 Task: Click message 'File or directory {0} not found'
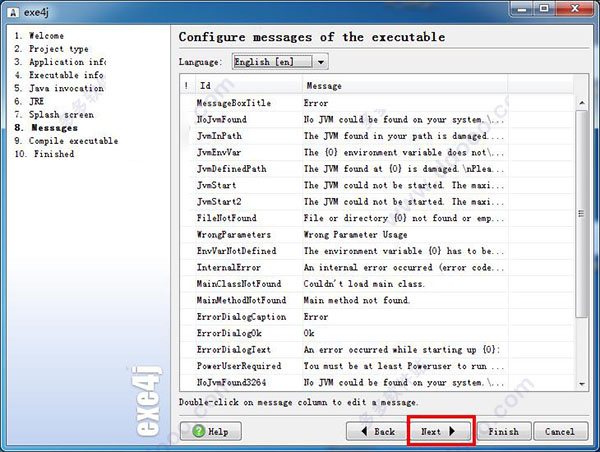[x=404, y=218]
